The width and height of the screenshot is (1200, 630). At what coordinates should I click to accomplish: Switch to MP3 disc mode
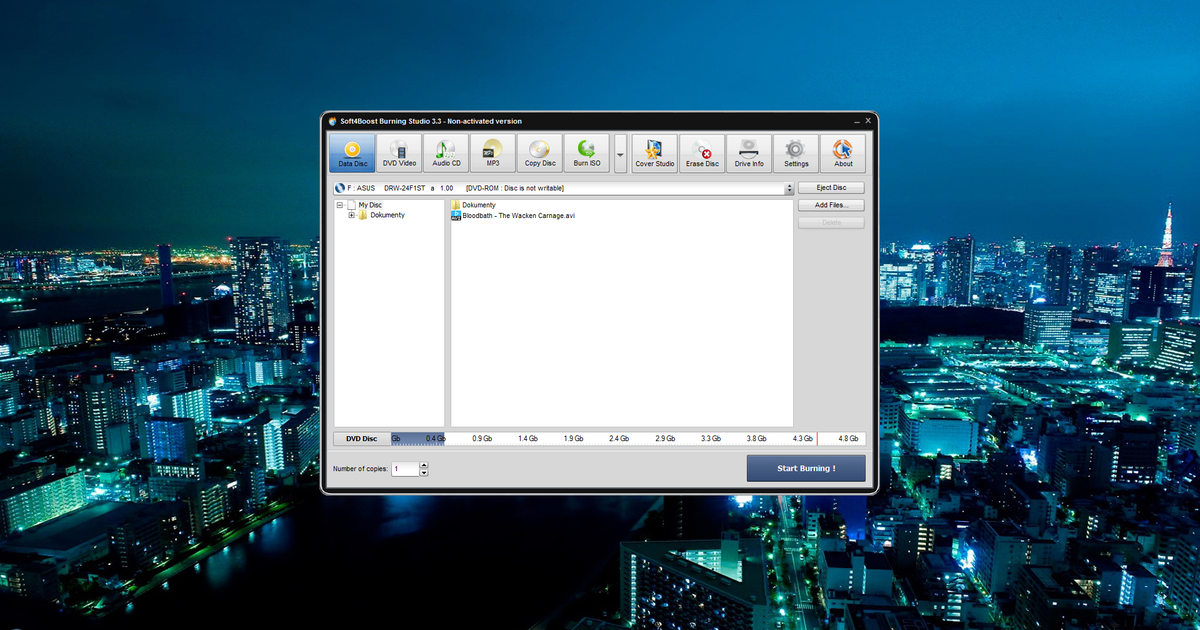[x=493, y=154]
